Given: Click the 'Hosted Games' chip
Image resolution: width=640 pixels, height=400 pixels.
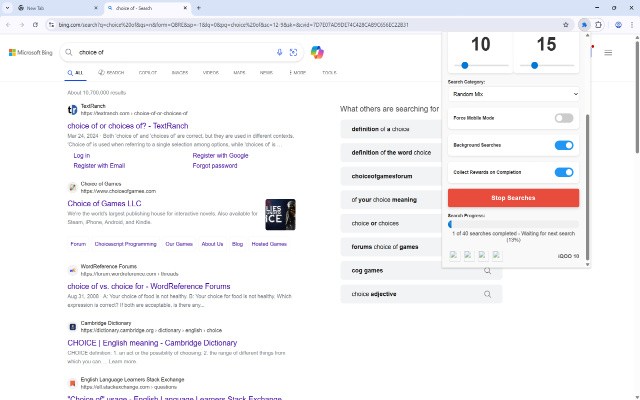Looking at the screenshot, I should [269, 244].
